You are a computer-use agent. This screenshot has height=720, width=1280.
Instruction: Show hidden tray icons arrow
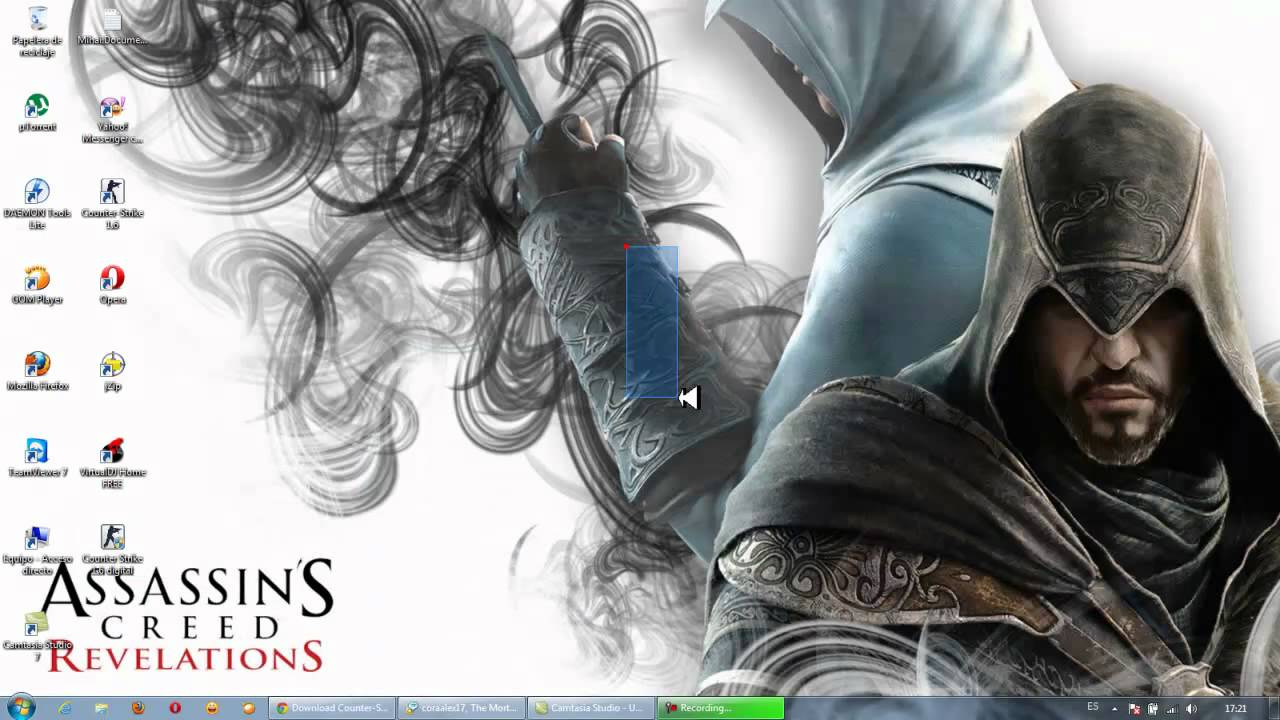(x=1115, y=709)
